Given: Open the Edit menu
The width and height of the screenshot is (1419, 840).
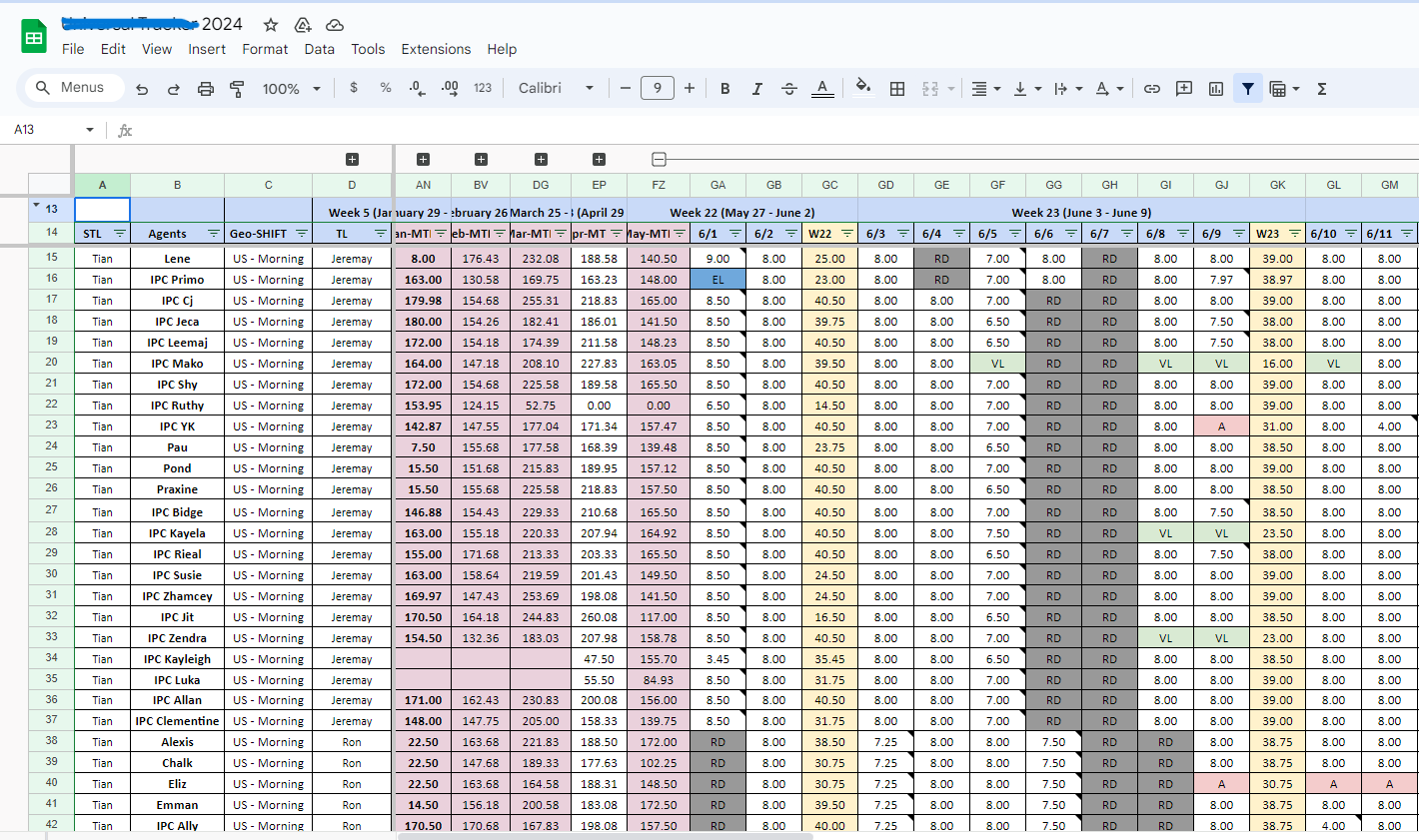Looking at the screenshot, I should click(x=113, y=49).
